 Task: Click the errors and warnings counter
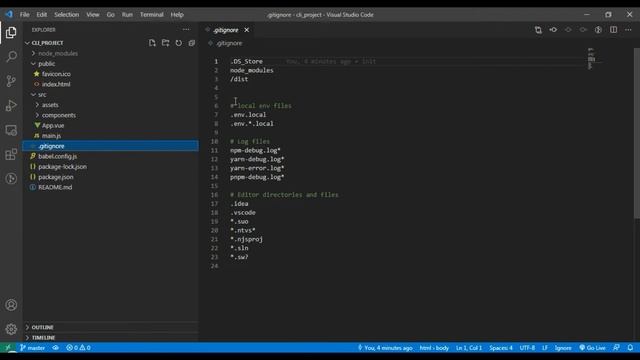78,348
